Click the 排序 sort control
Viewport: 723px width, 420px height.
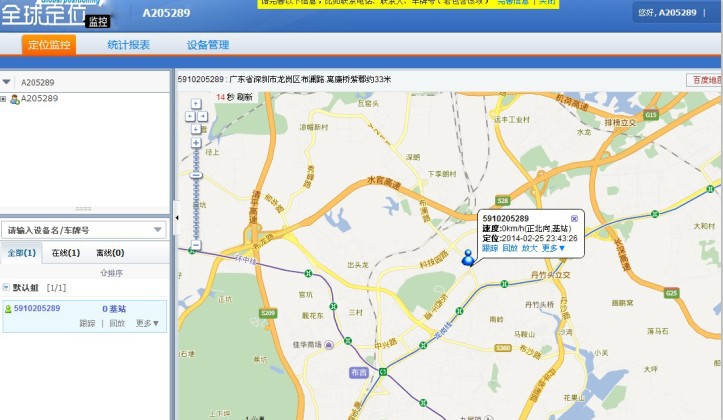(x=112, y=273)
